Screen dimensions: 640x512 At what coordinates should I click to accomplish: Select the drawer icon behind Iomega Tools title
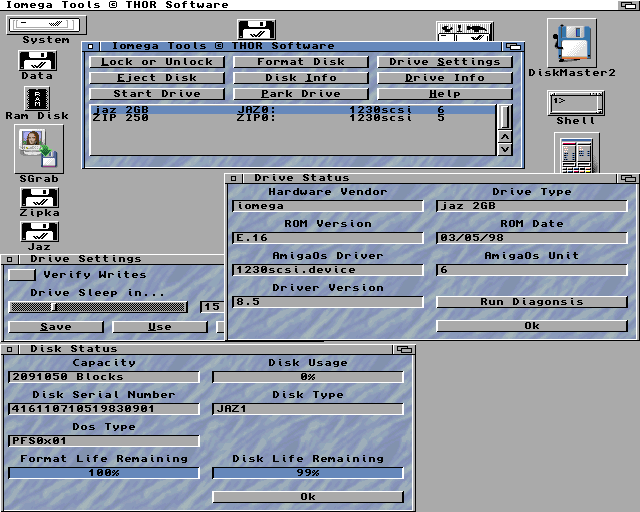[464, 31]
